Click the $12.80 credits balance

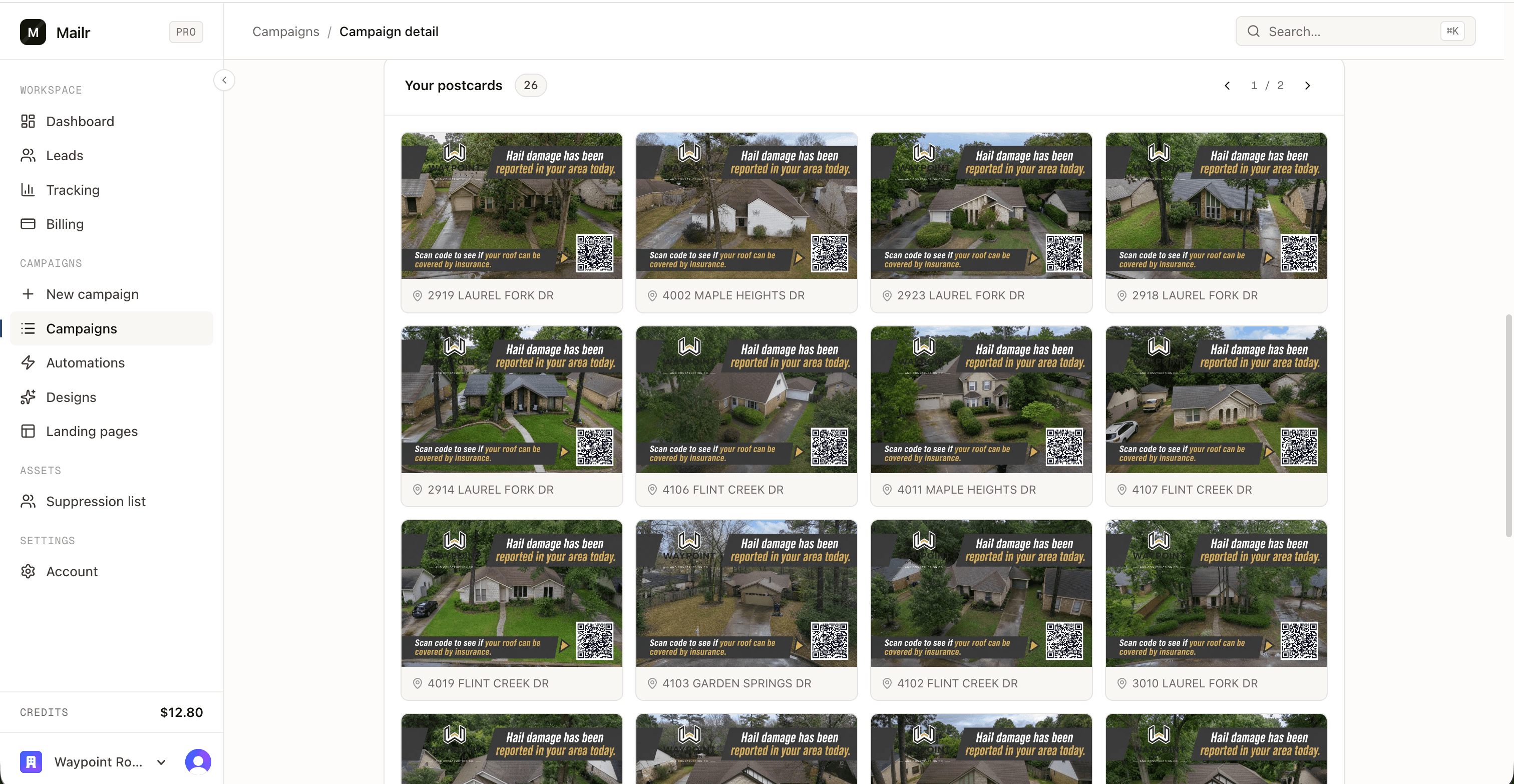(x=182, y=712)
